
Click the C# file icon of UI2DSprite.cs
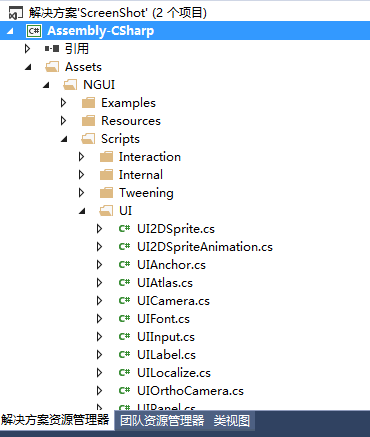124,229
